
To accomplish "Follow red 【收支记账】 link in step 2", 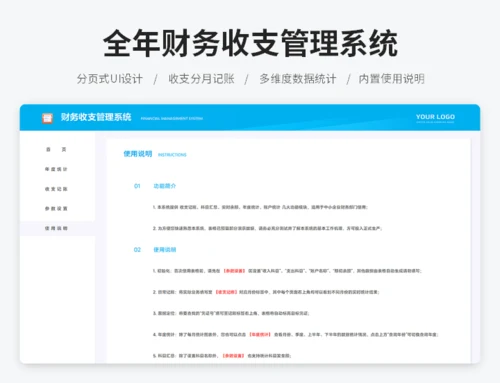I will (x=226, y=292).
